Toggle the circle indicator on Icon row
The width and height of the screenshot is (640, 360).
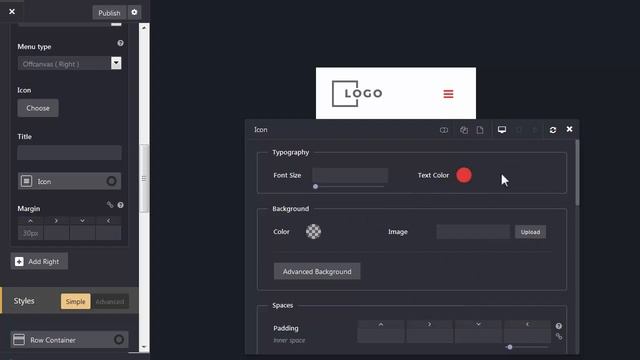coord(111,181)
